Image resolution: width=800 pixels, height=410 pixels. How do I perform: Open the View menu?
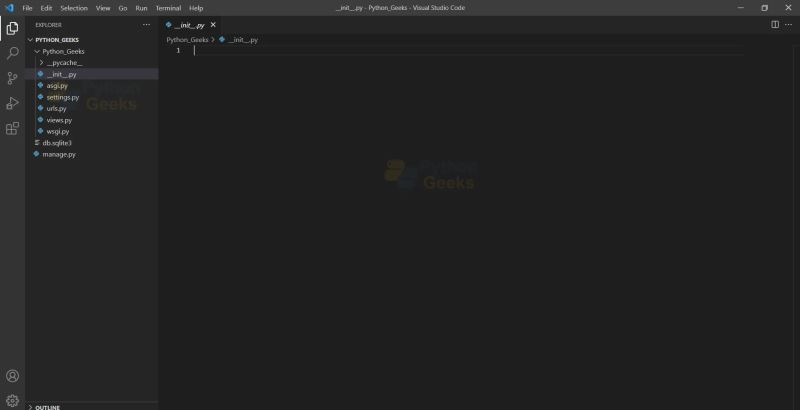103,8
